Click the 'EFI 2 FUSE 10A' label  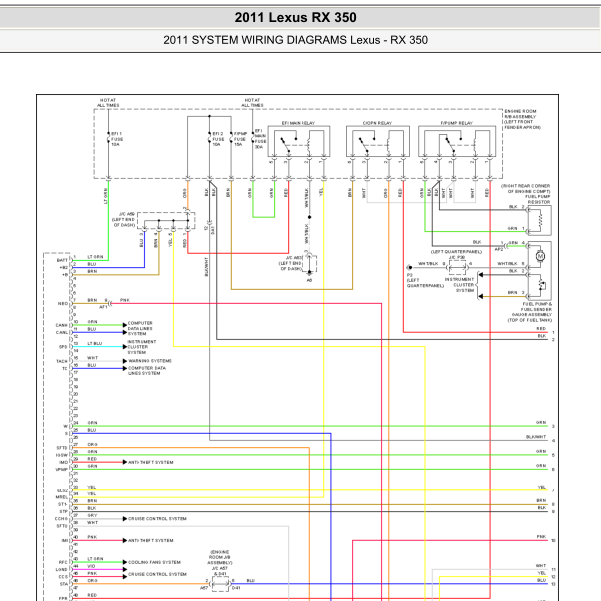pos(218,139)
